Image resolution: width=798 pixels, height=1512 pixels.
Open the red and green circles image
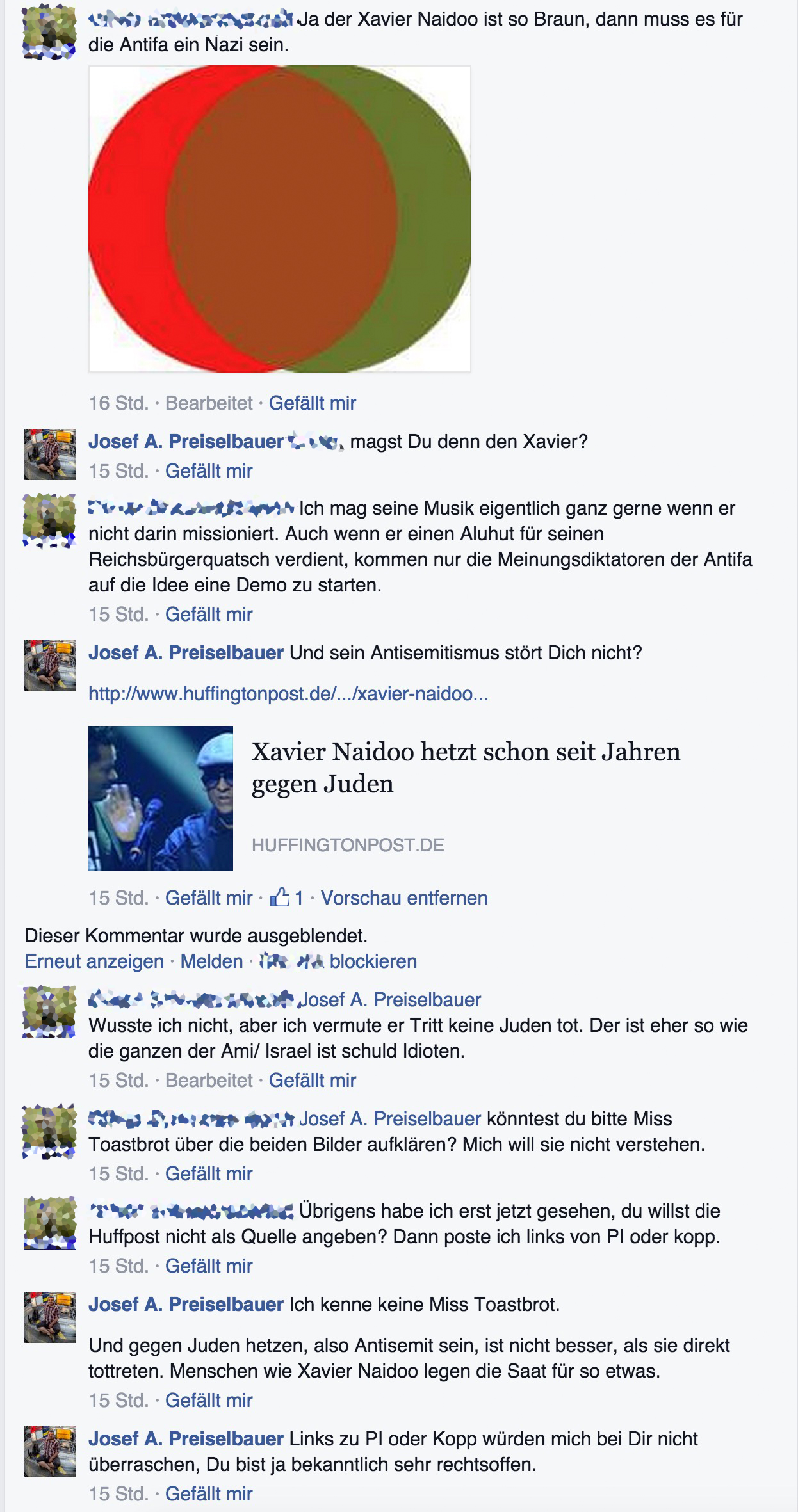click(280, 219)
